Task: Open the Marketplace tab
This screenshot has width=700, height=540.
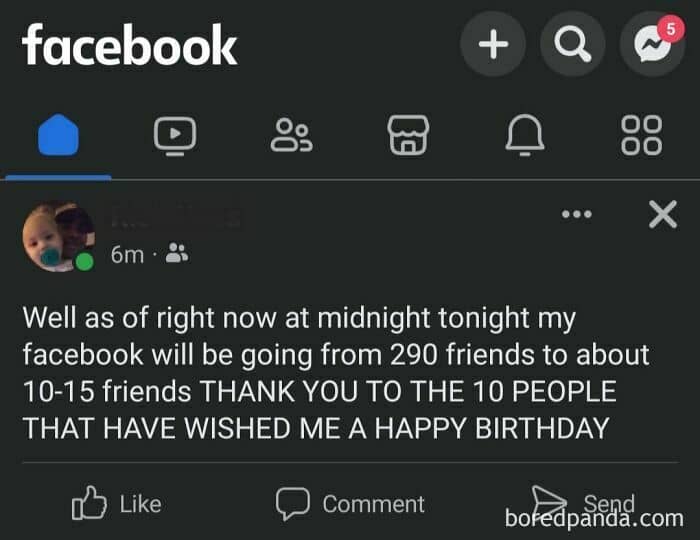Action: coord(407,134)
